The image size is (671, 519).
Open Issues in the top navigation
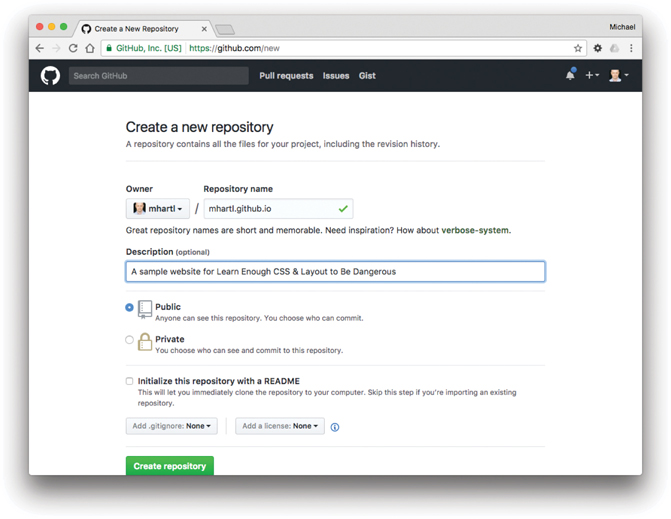point(336,76)
